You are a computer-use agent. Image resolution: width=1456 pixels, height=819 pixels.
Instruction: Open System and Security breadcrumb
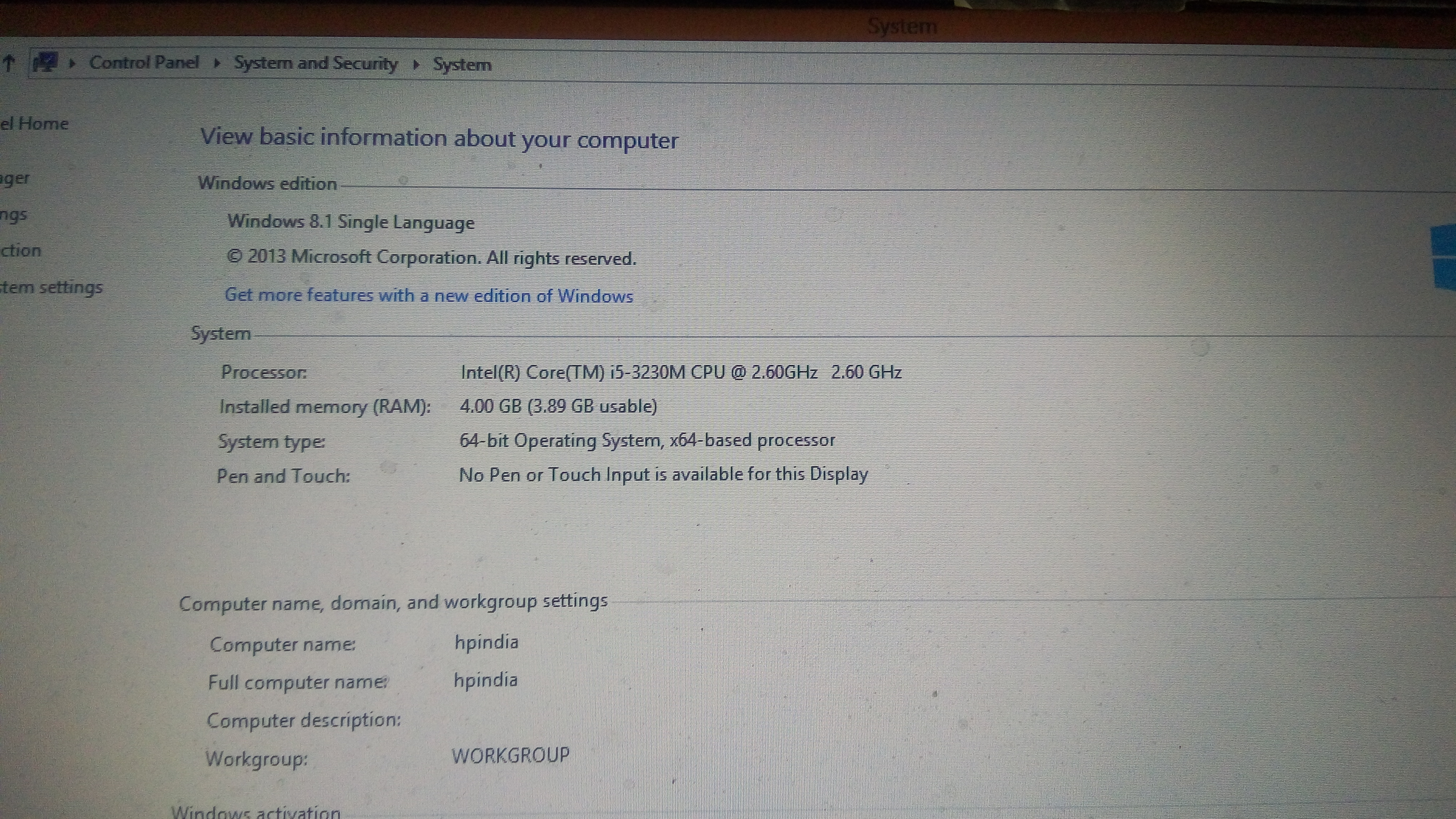316,63
